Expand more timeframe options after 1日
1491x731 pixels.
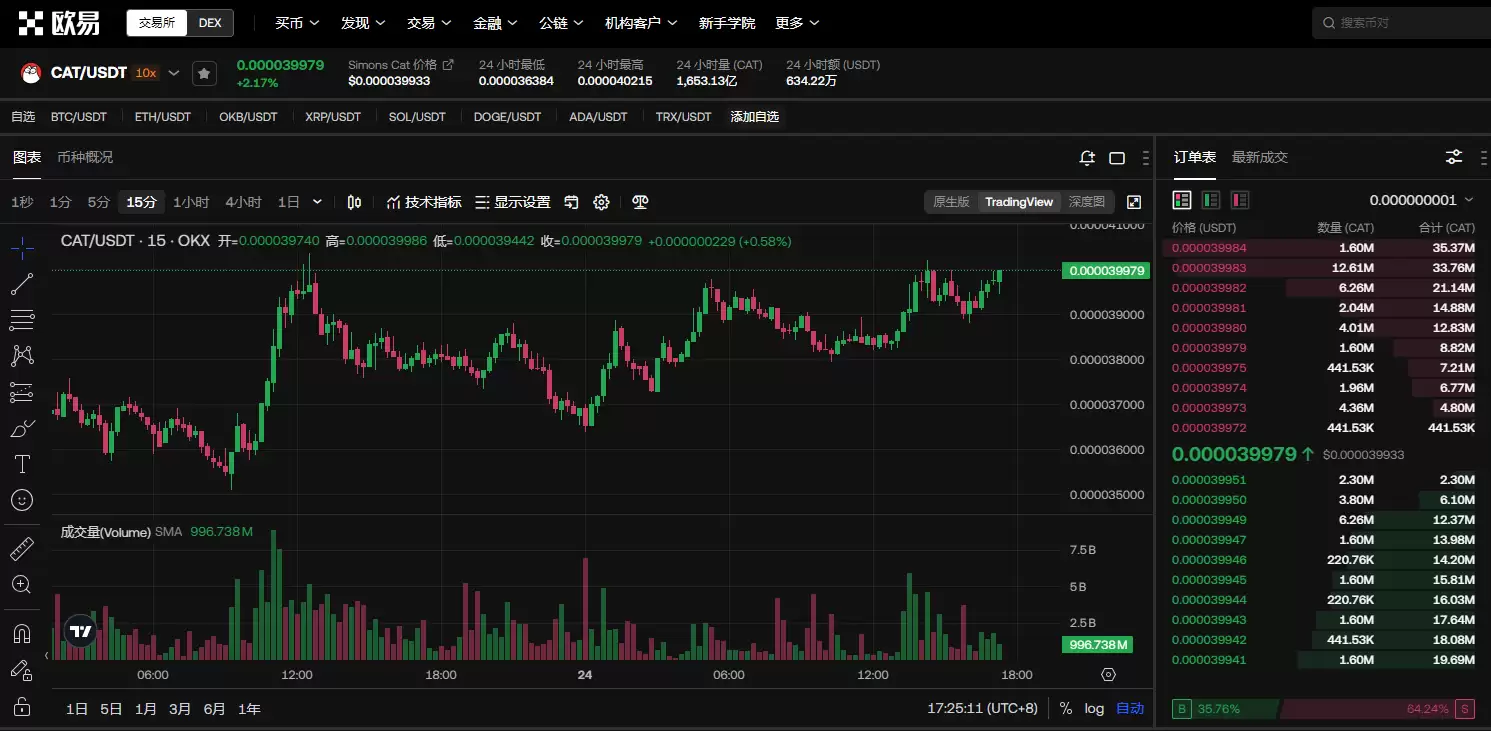pyautogui.click(x=317, y=202)
